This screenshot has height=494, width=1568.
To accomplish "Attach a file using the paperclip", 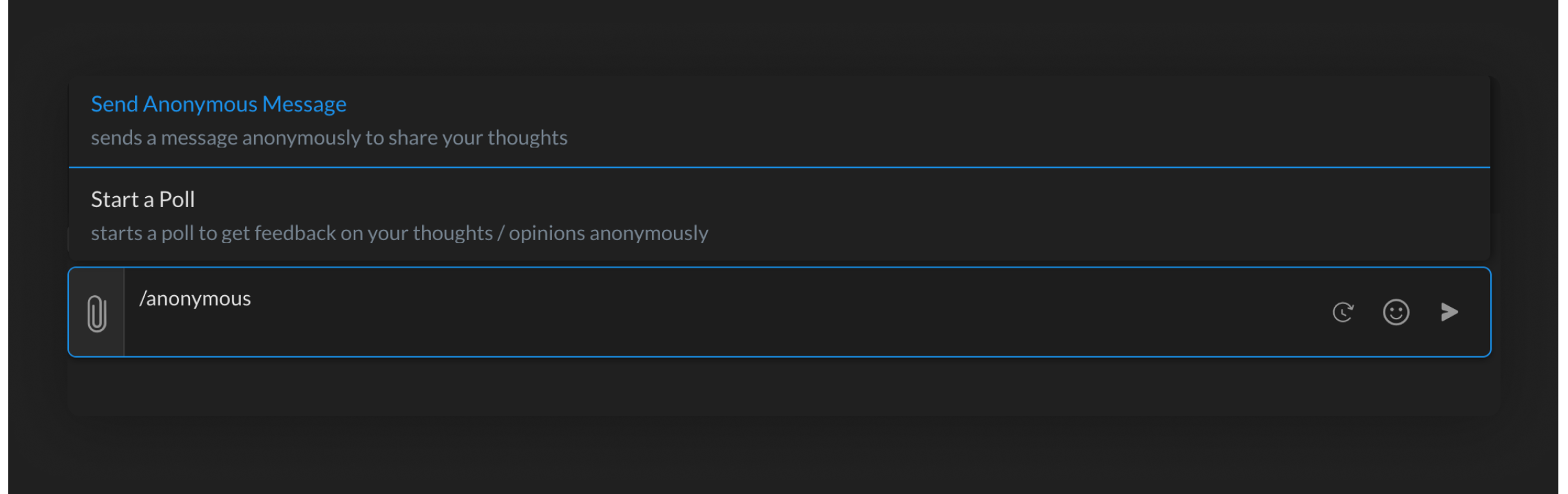I will click(97, 313).
